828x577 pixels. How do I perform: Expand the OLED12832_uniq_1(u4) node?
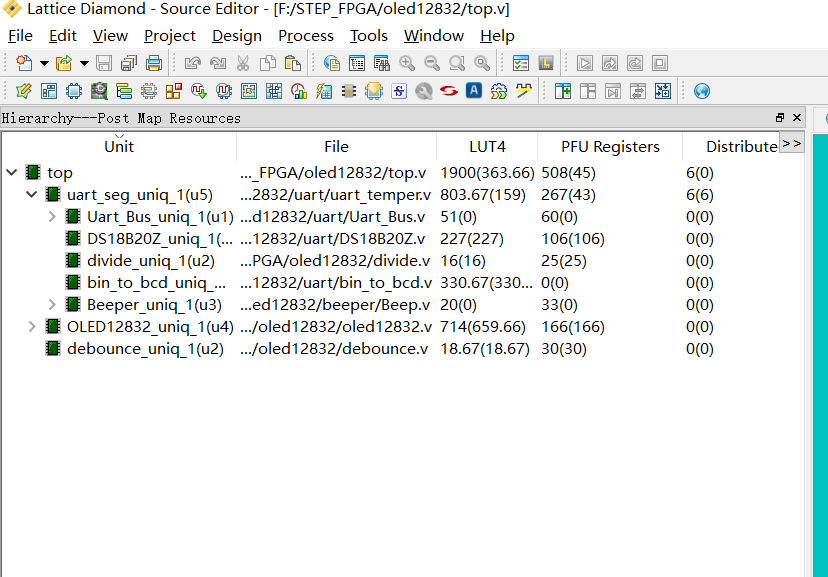pos(32,327)
